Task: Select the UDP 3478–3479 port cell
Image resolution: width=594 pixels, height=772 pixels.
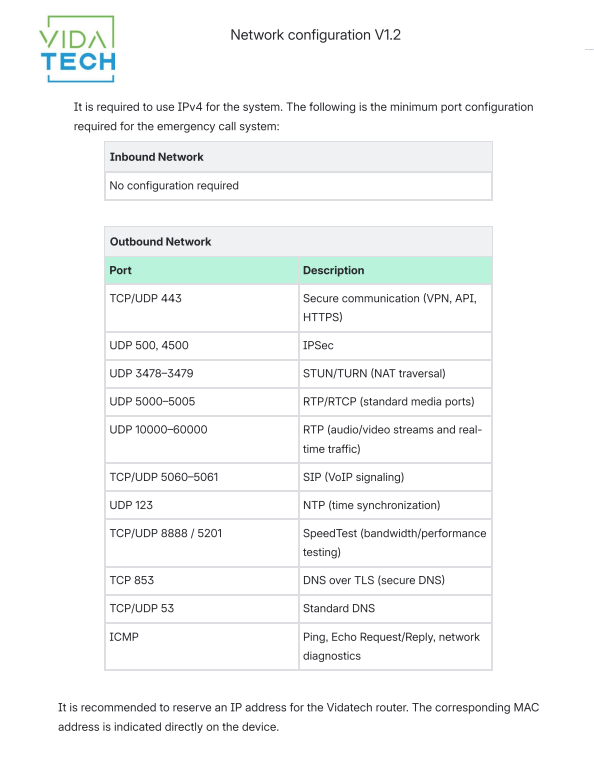Action: point(201,374)
